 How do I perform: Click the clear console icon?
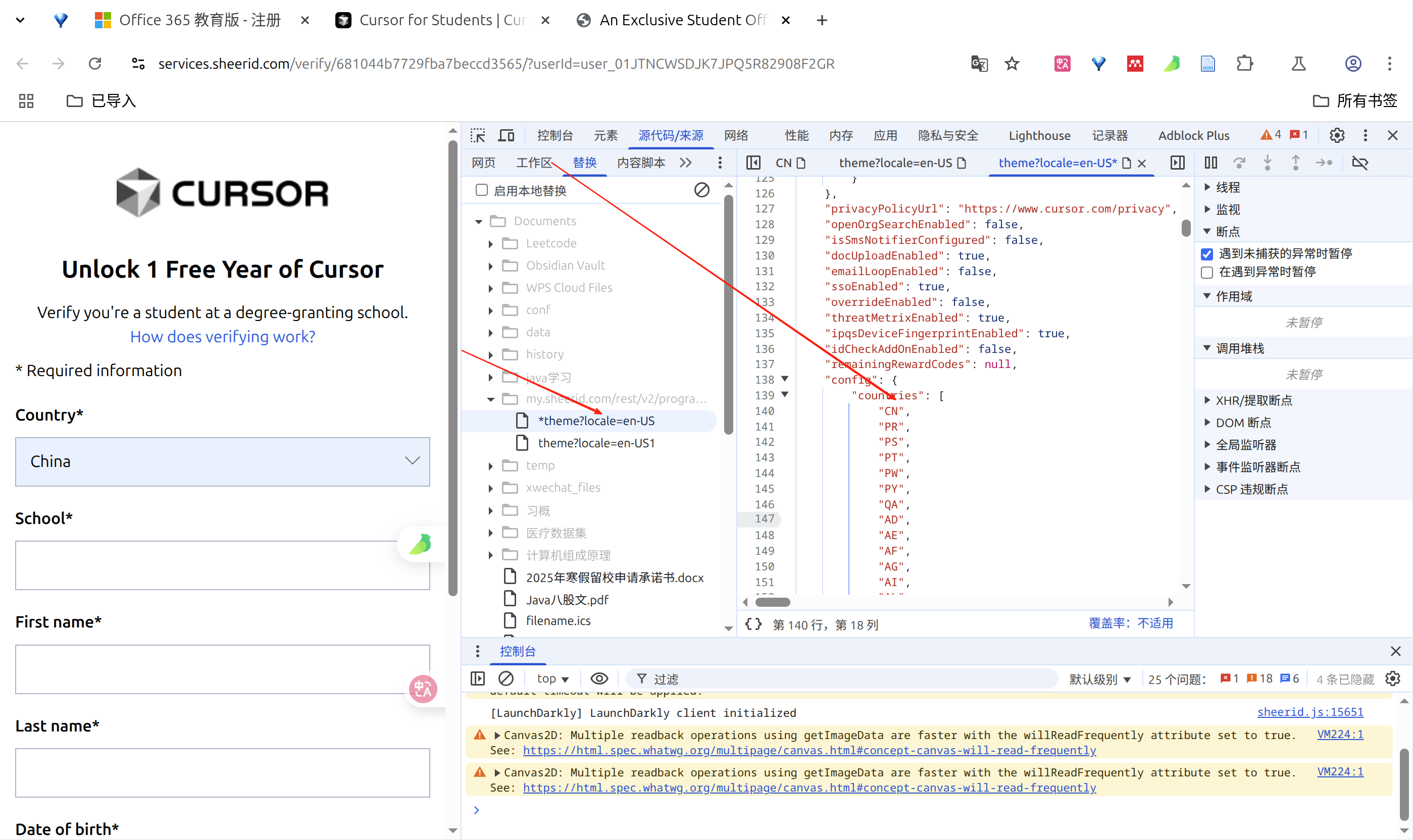coord(506,678)
